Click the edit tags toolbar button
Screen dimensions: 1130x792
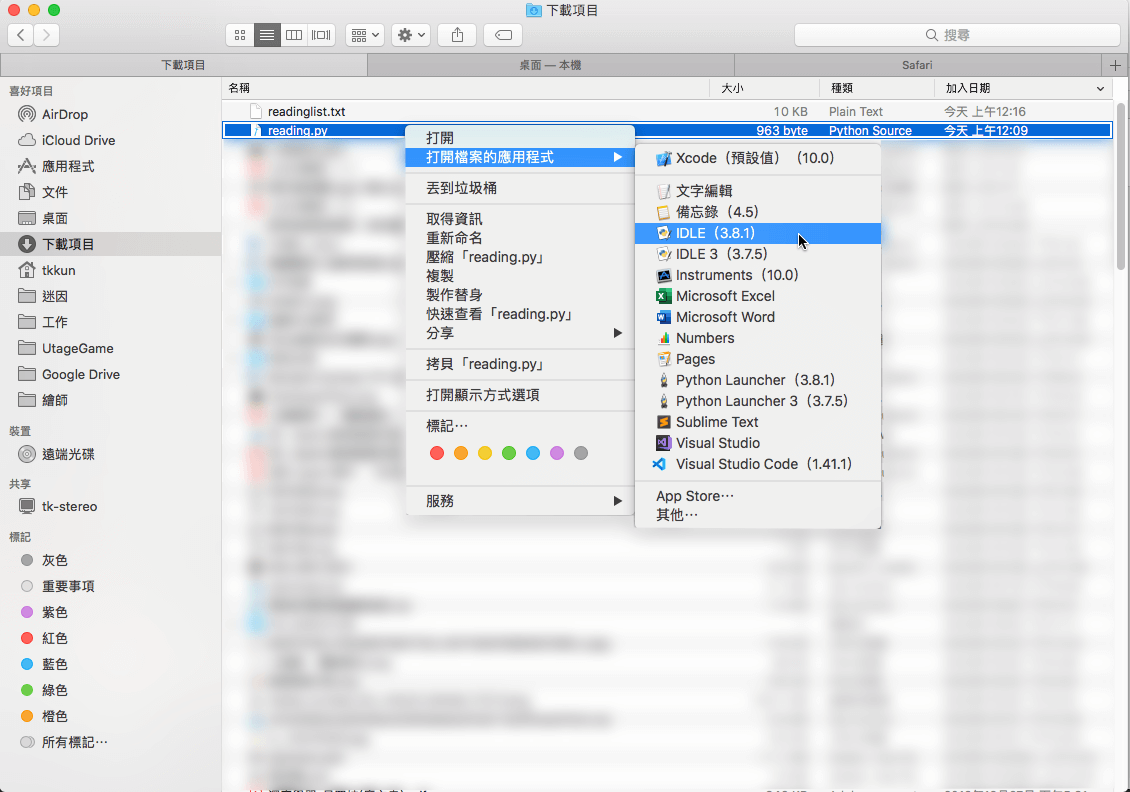coord(503,35)
